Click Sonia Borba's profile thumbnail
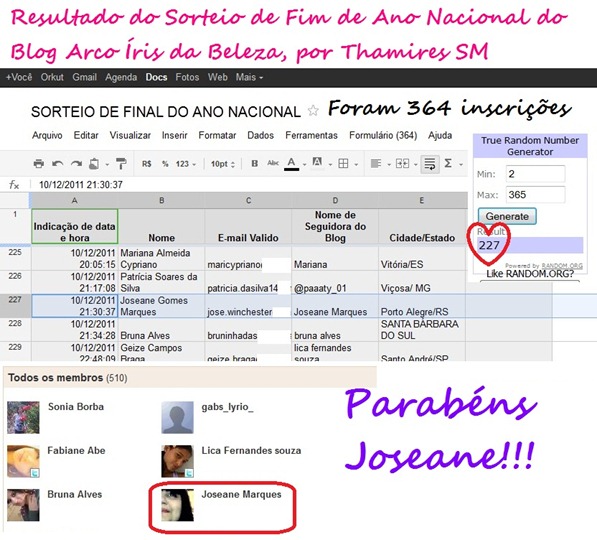The image size is (597, 540). (23, 417)
